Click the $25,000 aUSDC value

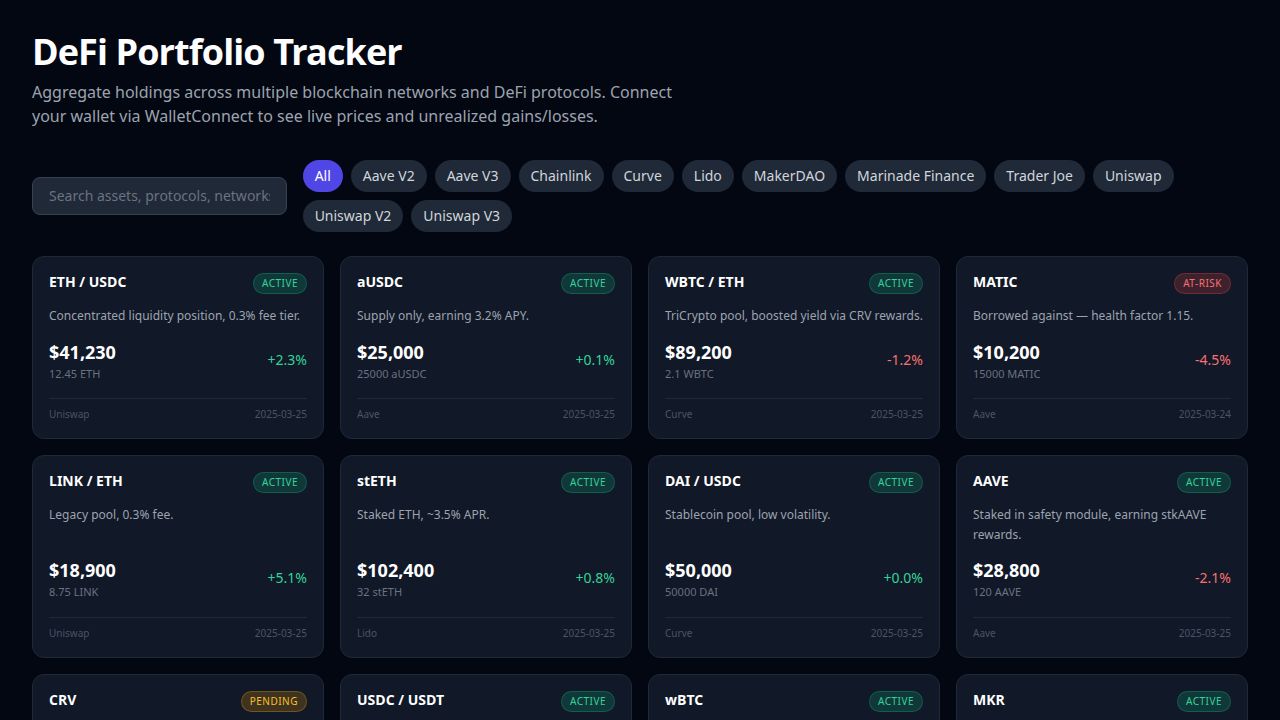point(390,352)
